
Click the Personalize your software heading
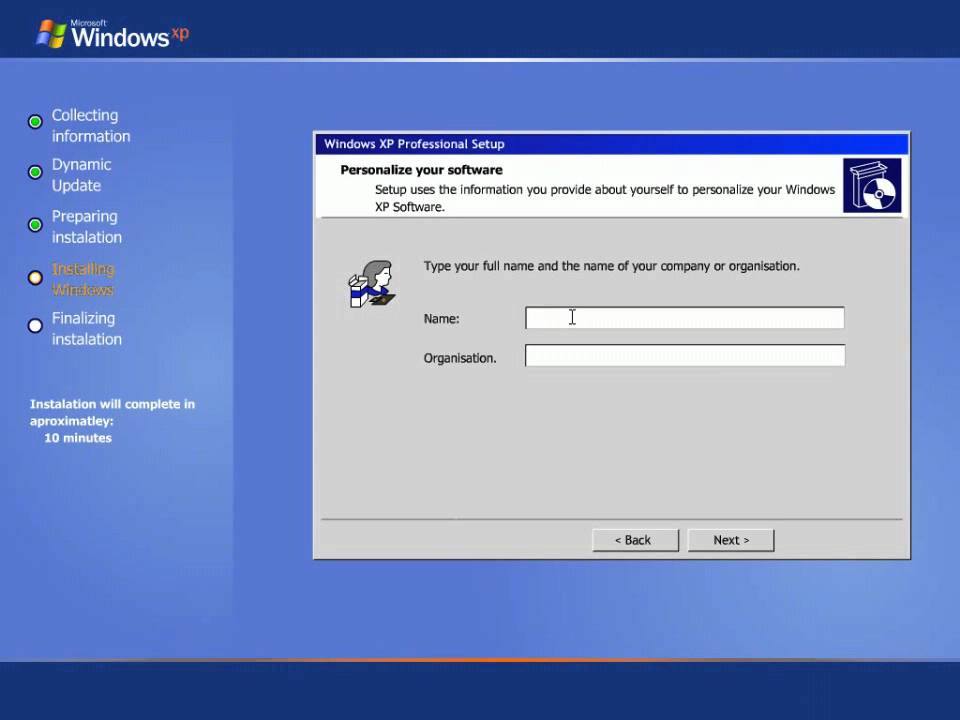tap(421, 170)
